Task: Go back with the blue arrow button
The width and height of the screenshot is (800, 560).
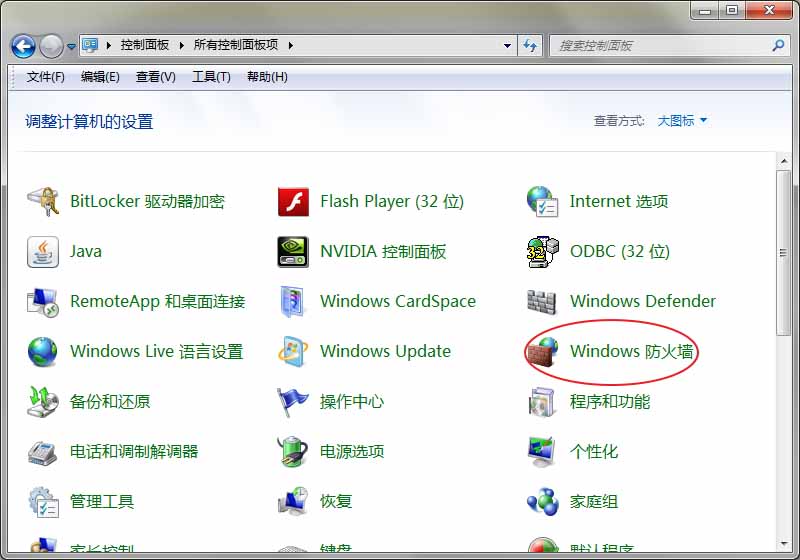Action: 23,46
